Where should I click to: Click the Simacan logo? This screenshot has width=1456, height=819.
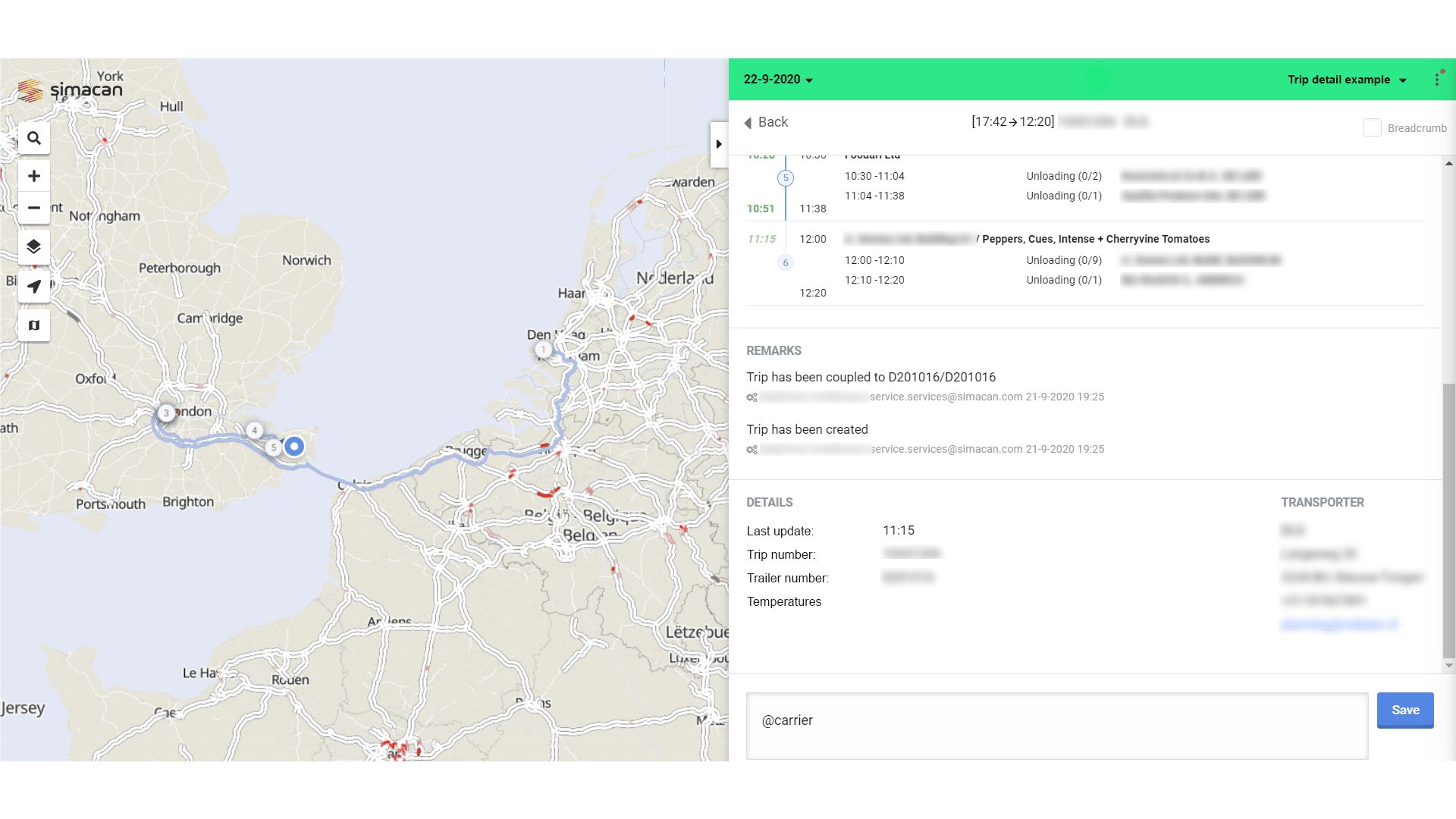(x=71, y=90)
